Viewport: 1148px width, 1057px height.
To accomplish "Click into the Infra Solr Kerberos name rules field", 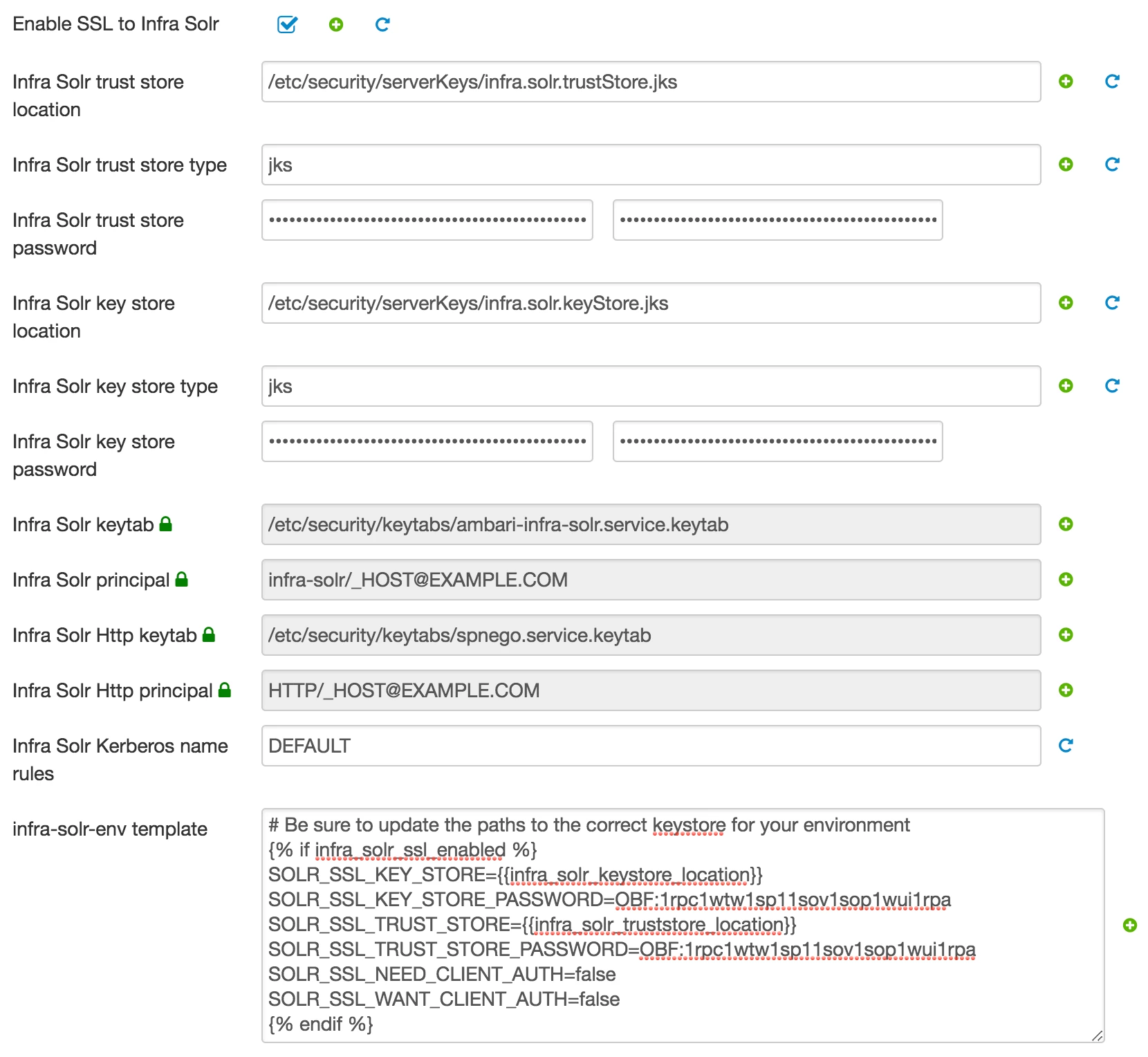I will pyautogui.click(x=651, y=746).
